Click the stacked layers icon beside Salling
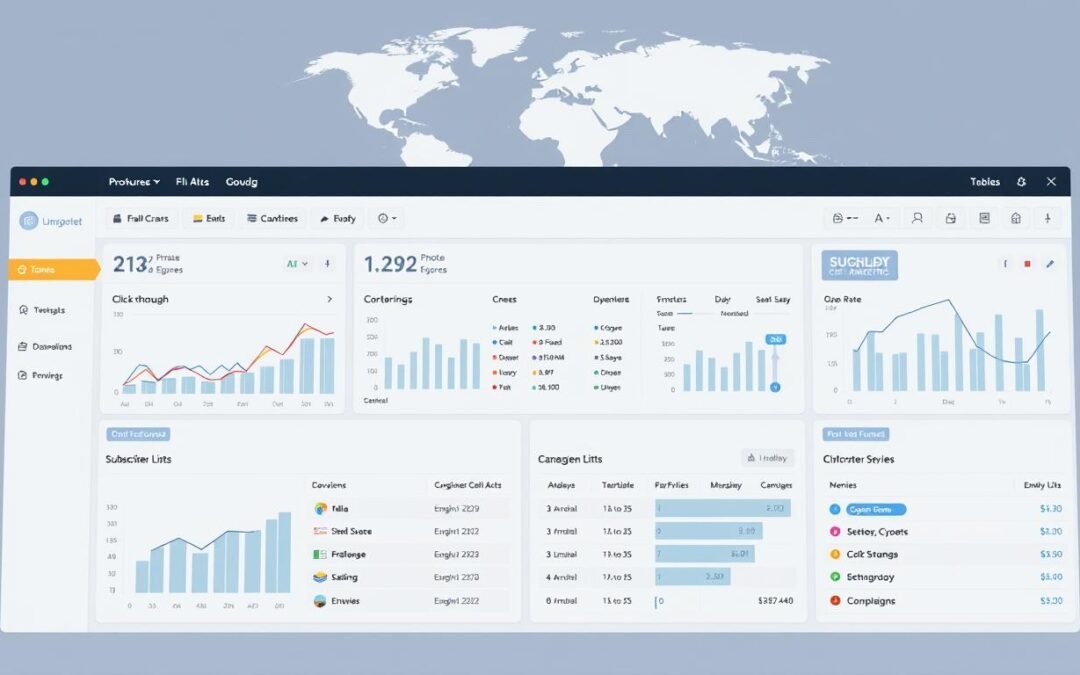Viewport: 1080px width, 675px height. coord(320,577)
